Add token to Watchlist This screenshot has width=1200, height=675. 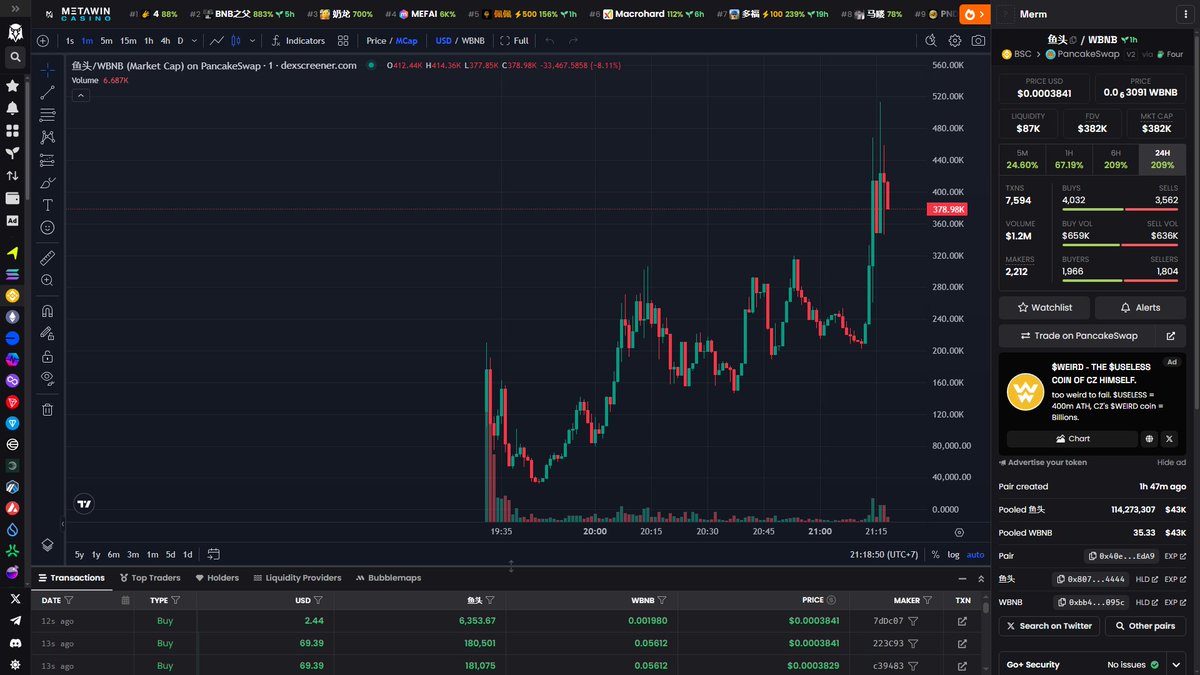tap(1044, 307)
